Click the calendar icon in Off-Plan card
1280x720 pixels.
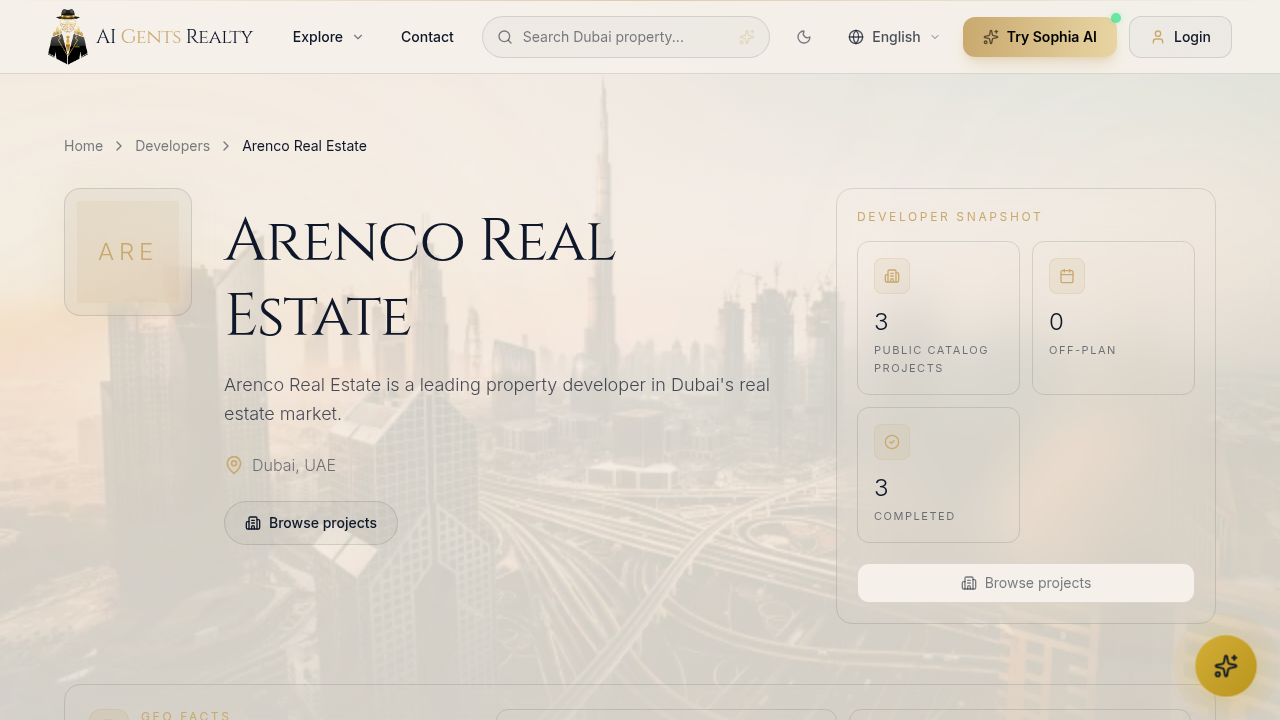pos(1067,276)
